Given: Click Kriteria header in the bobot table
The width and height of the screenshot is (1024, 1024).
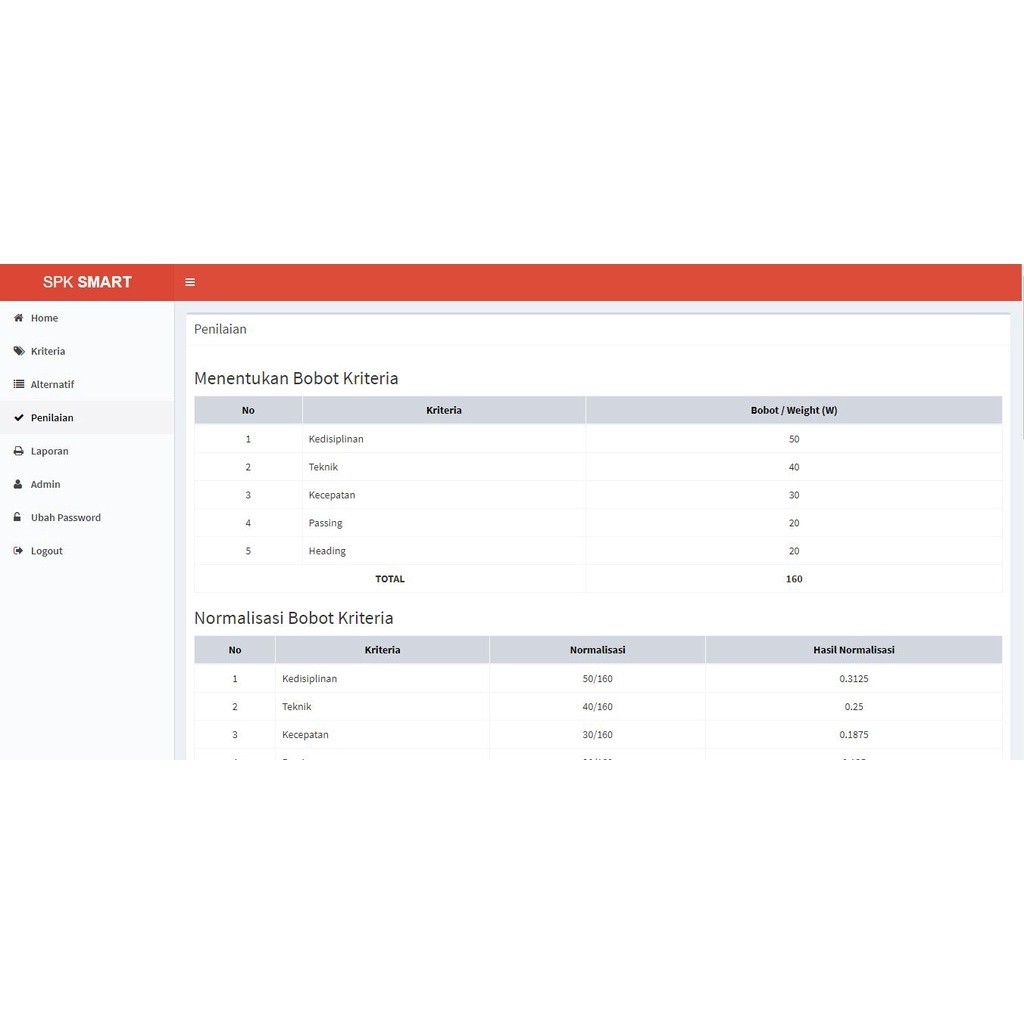Looking at the screenshot, I should click(443, 410).
